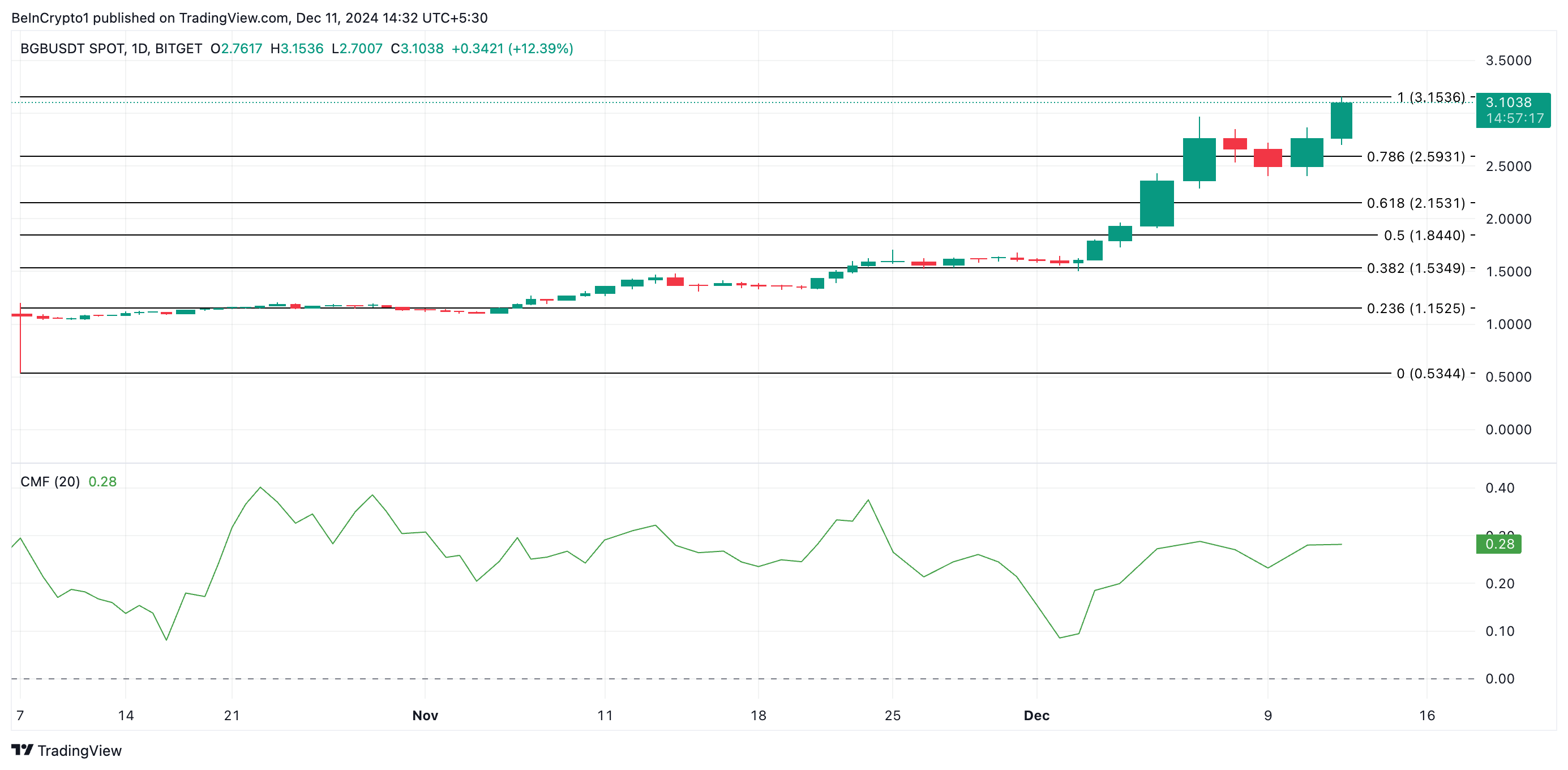Click the current price label 3.1038
Image resolution: width=1568 pixels, height=770 pixels.
tap(1509, 102)
